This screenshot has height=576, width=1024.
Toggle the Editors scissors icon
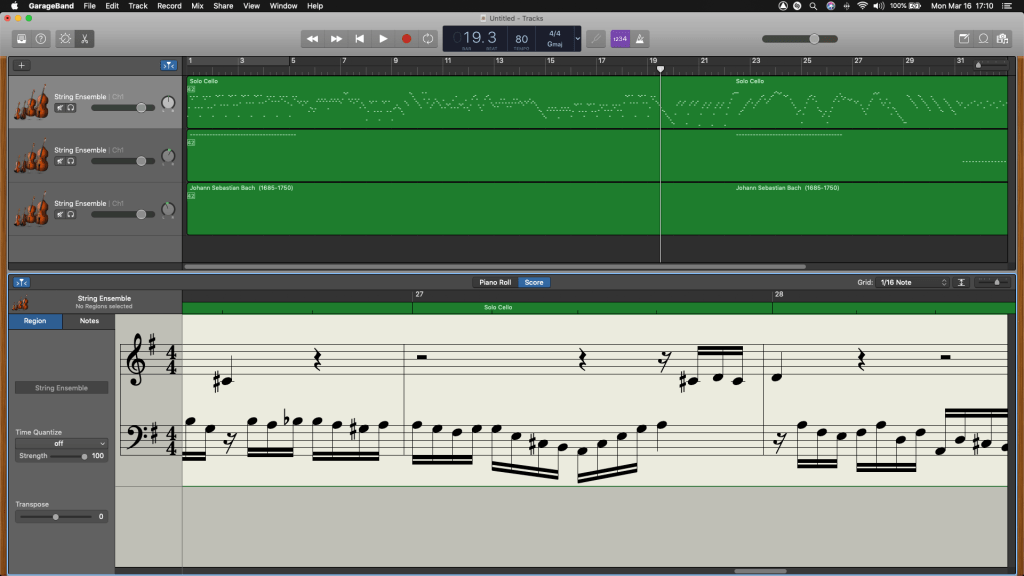tap(85, 39)
